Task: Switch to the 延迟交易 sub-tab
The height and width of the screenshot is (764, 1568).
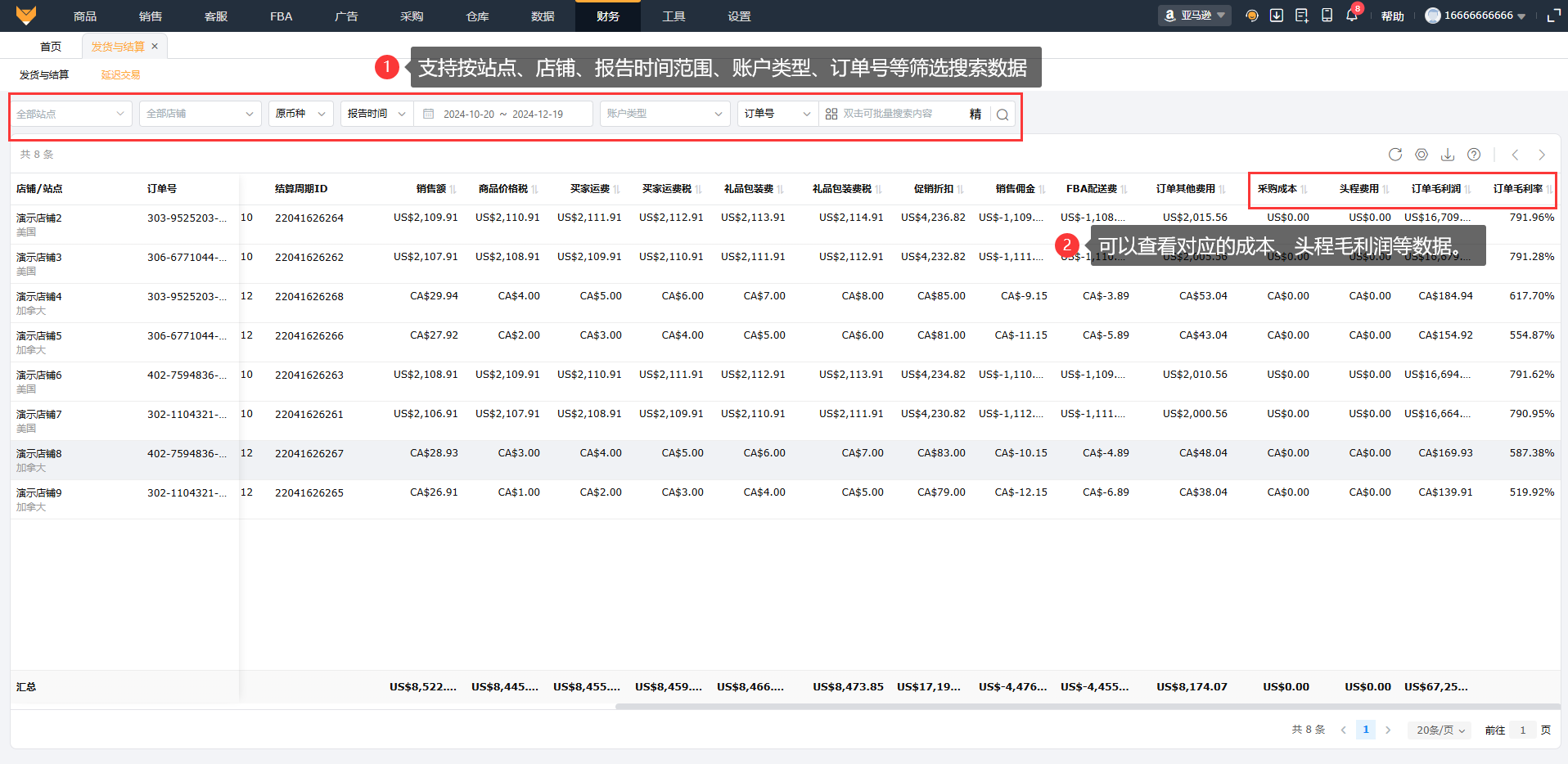Action: pos(120,75)
